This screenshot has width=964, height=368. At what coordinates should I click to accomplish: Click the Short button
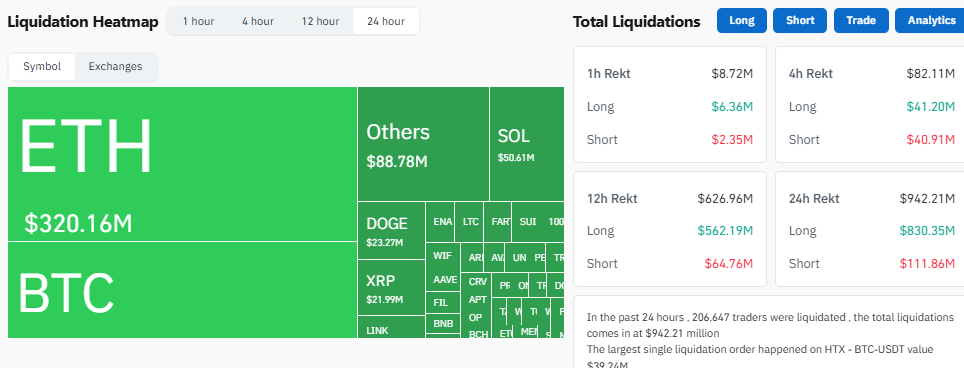(x=800, y=20)
